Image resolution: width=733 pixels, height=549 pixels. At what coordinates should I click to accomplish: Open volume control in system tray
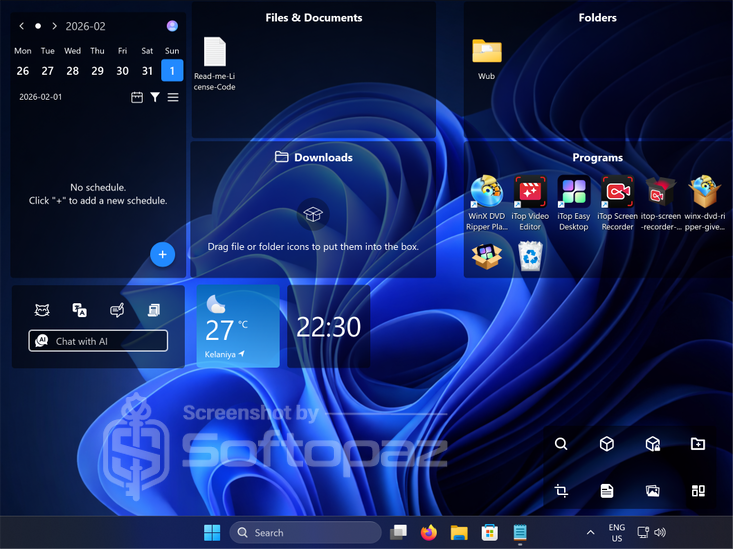click(x=660, y=532)
